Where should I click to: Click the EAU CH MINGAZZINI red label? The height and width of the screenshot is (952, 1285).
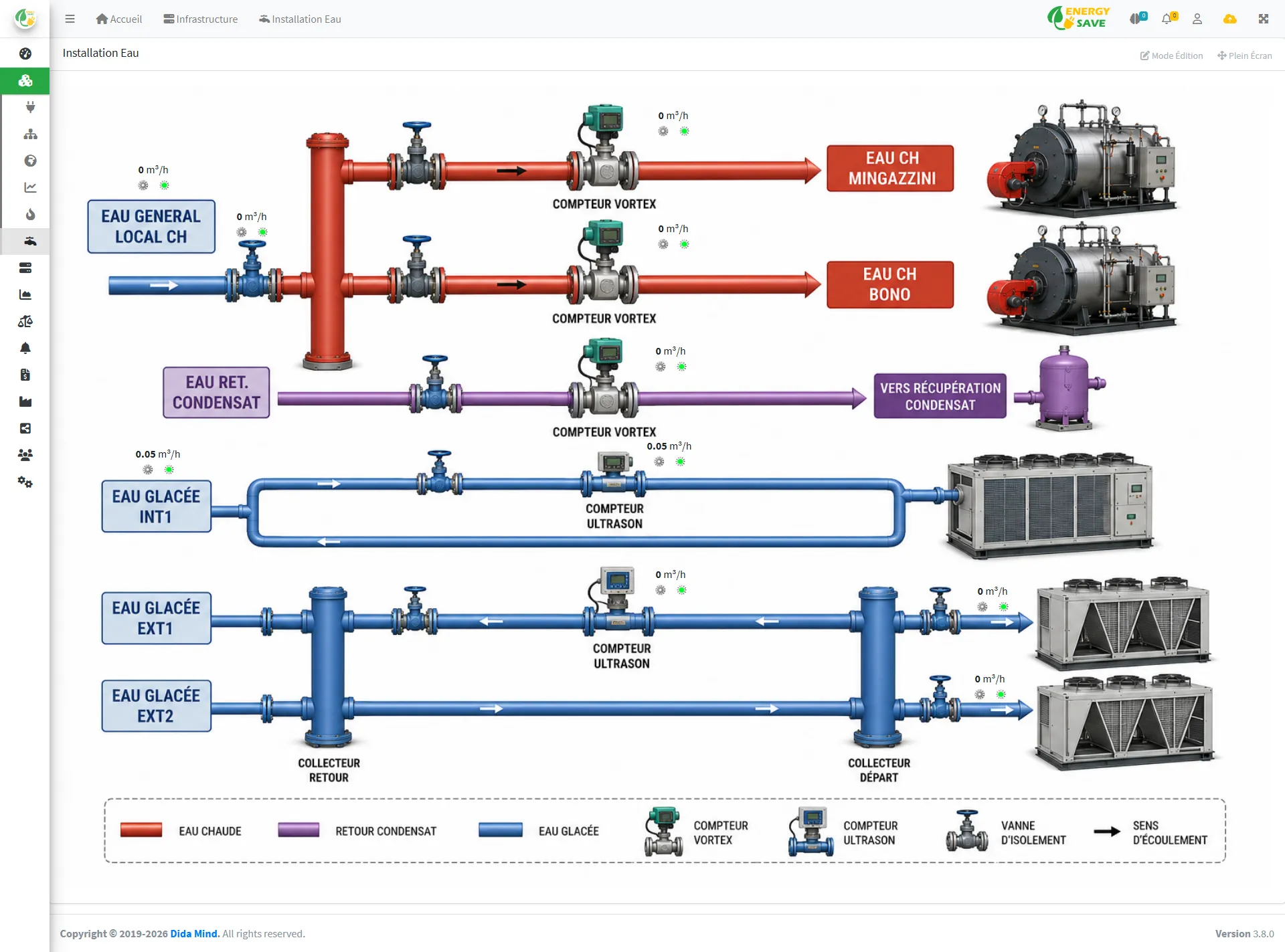(891, 168)
